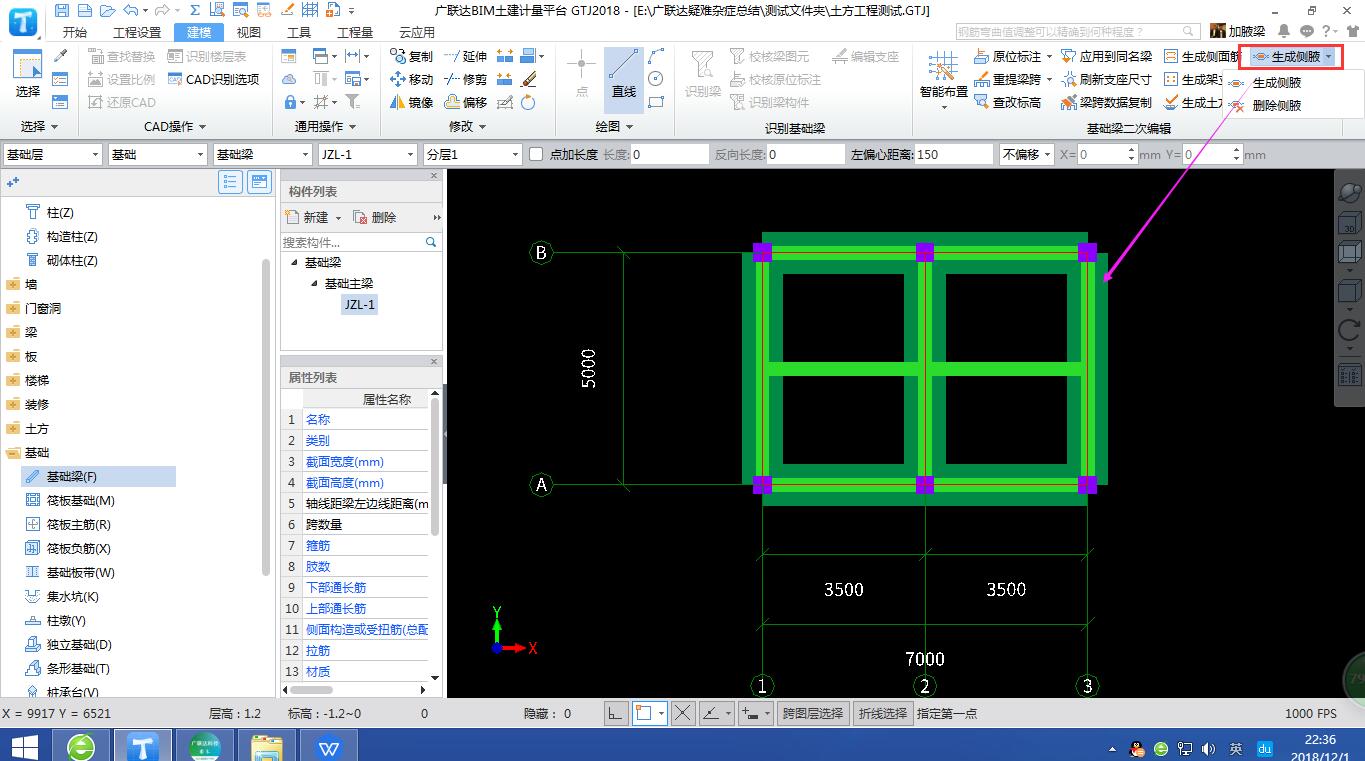The image size is (1365, 761).
Task: Select the large 选择 tool
Action: pyautogui.click(x=28, y=76)
